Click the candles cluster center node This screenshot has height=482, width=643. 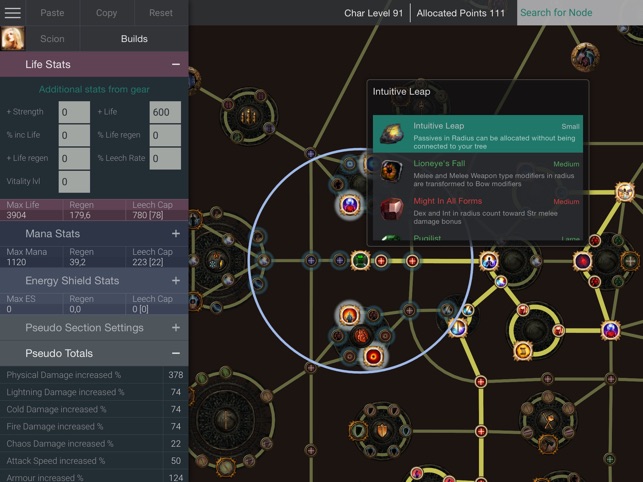pos(248,116)
